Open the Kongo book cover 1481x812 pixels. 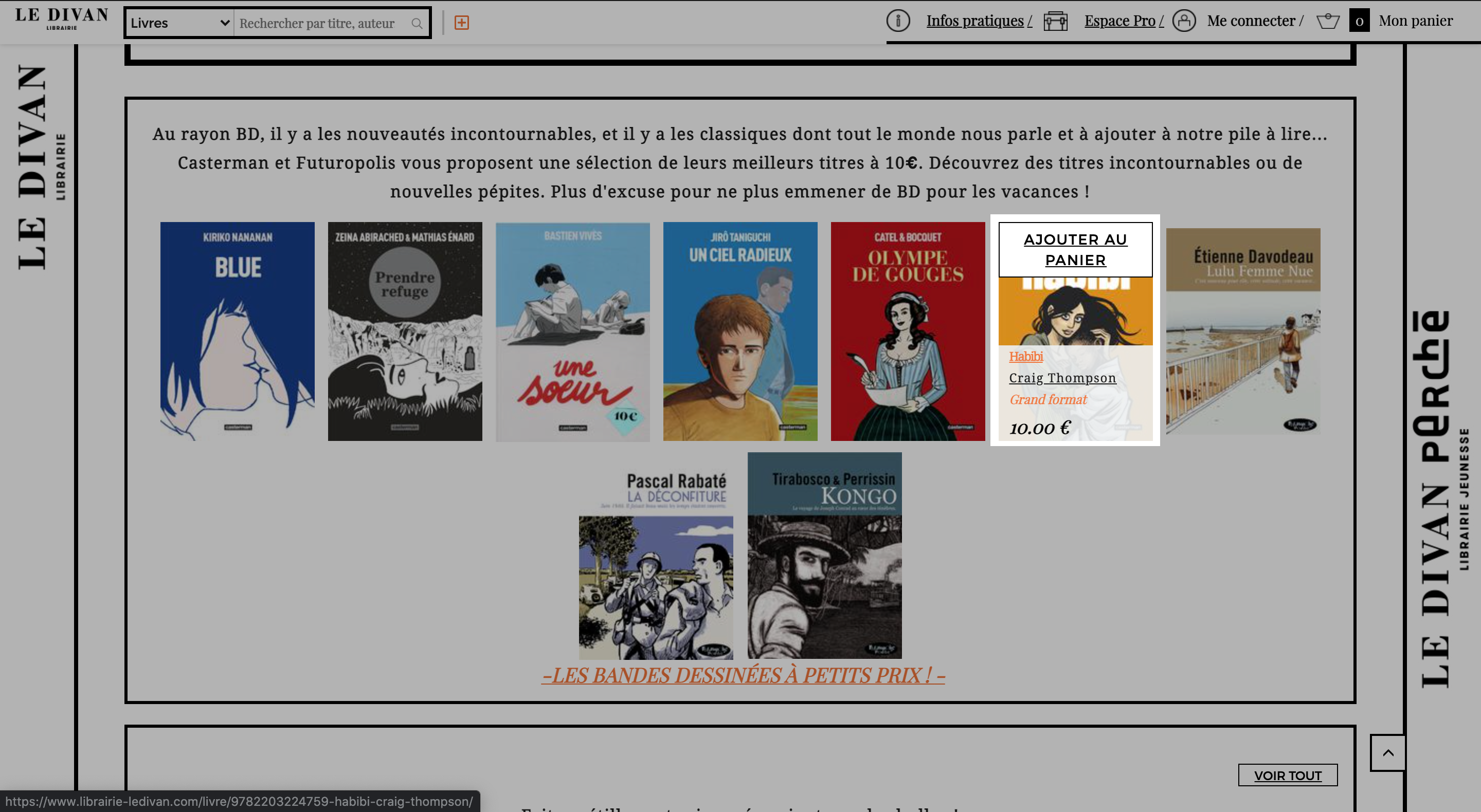(824, 556)
